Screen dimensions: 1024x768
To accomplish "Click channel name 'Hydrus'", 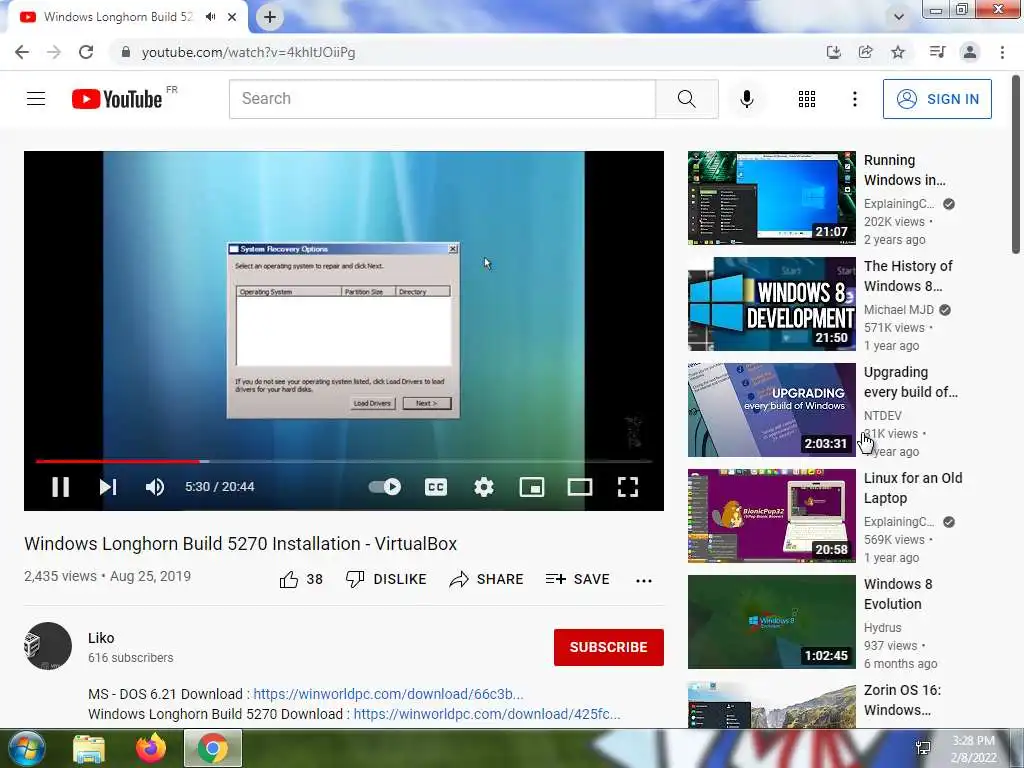I will pos(882,628).
